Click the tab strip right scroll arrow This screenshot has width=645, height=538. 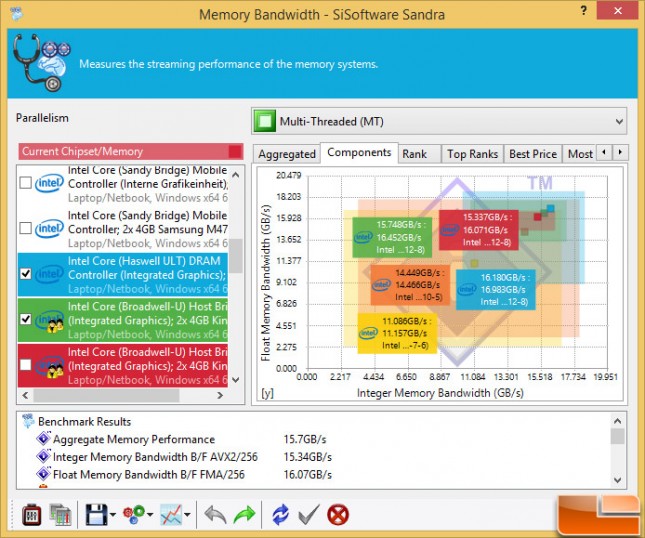620,152
